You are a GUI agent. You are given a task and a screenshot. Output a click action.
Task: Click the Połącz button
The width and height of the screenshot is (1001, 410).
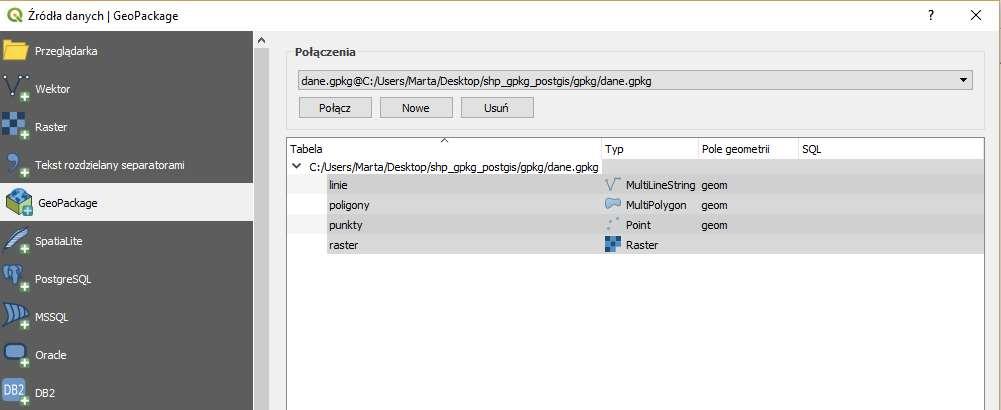click(335, 108)
